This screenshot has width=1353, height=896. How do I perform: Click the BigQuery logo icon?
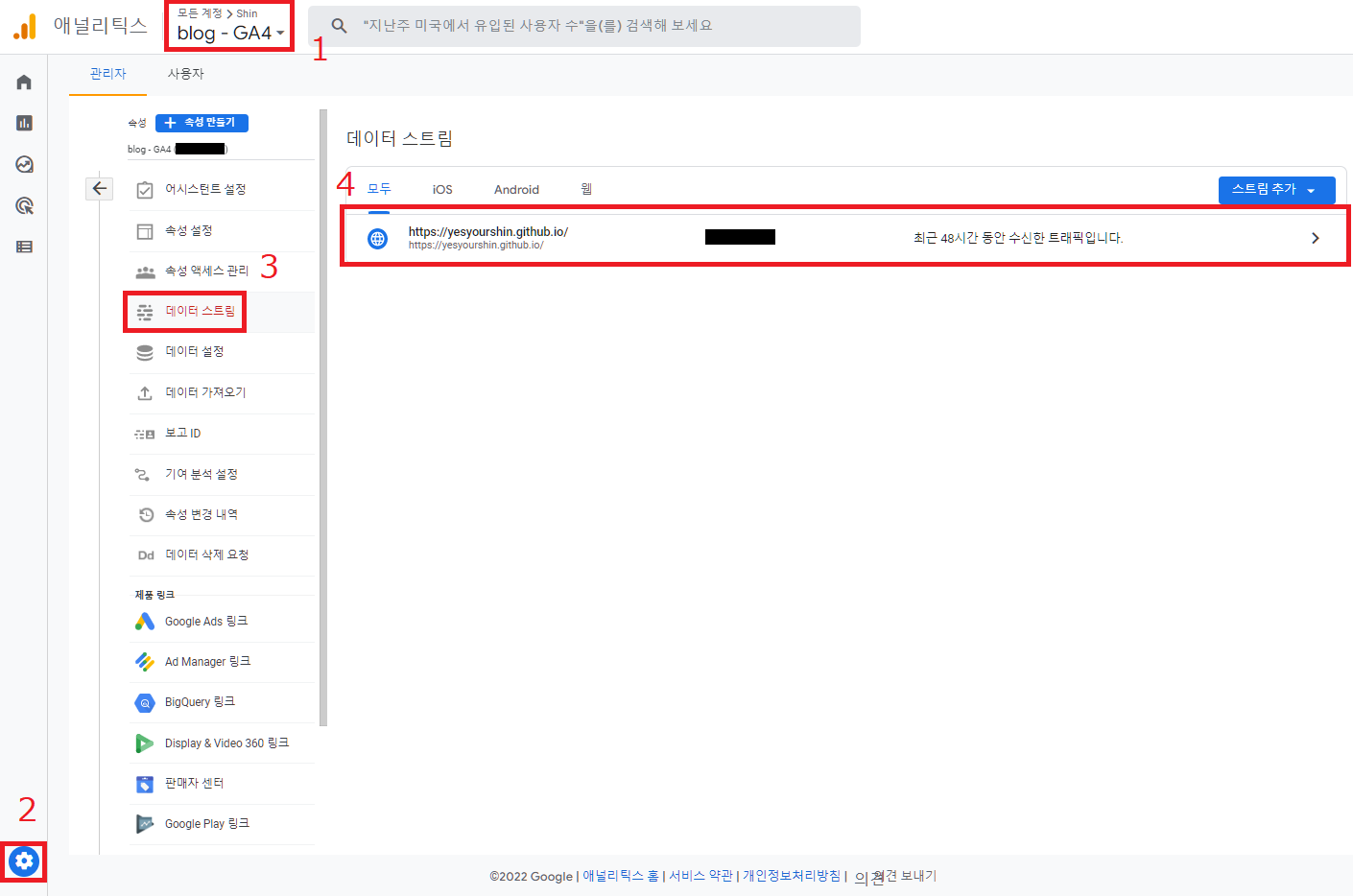click(x=145, y=703)
